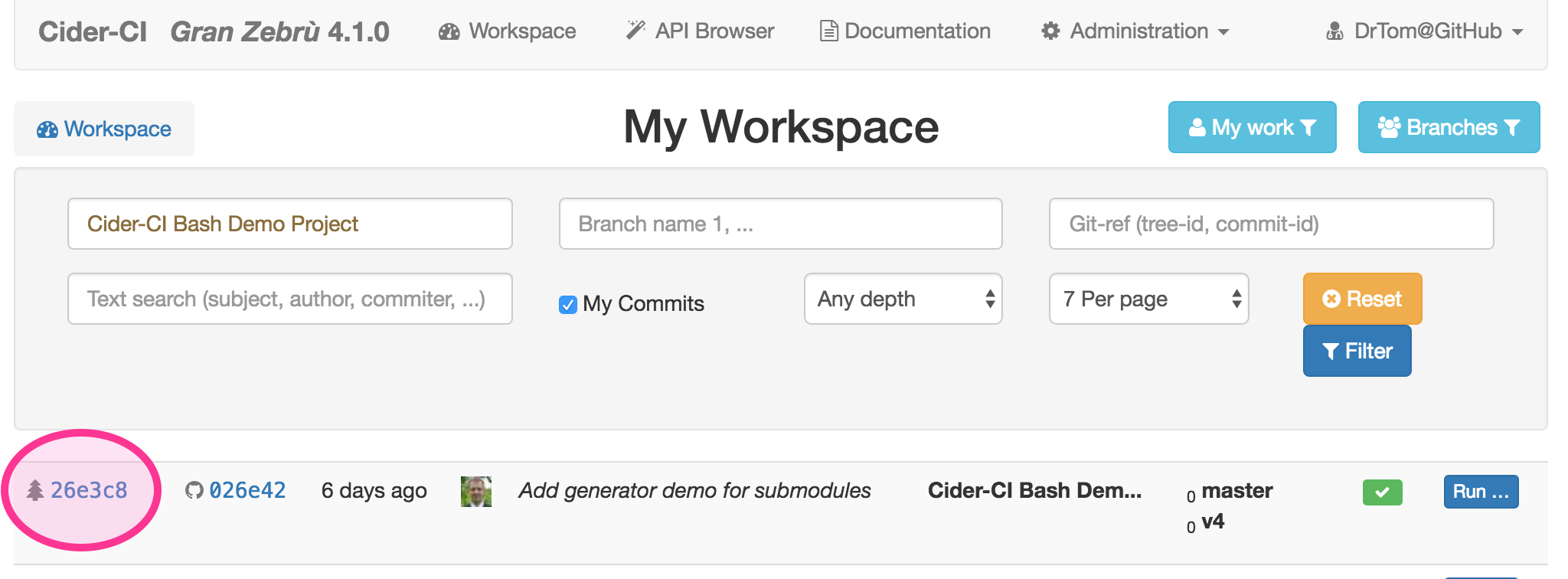
Task: Select the v4 branch label
Action: pyautogui.click(x=1214, y=522)
